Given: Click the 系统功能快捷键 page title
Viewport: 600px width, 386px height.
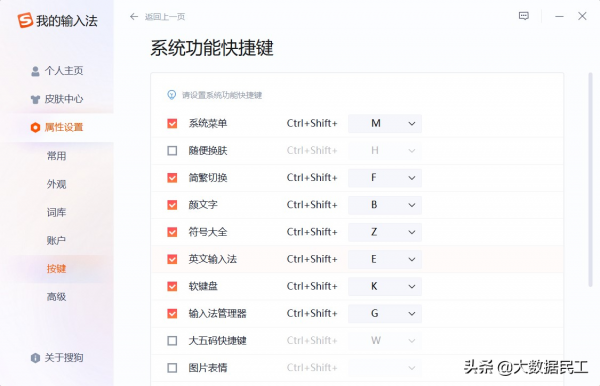Looking at the screenshot, I should pyautogui.click(x=212, y=48).
